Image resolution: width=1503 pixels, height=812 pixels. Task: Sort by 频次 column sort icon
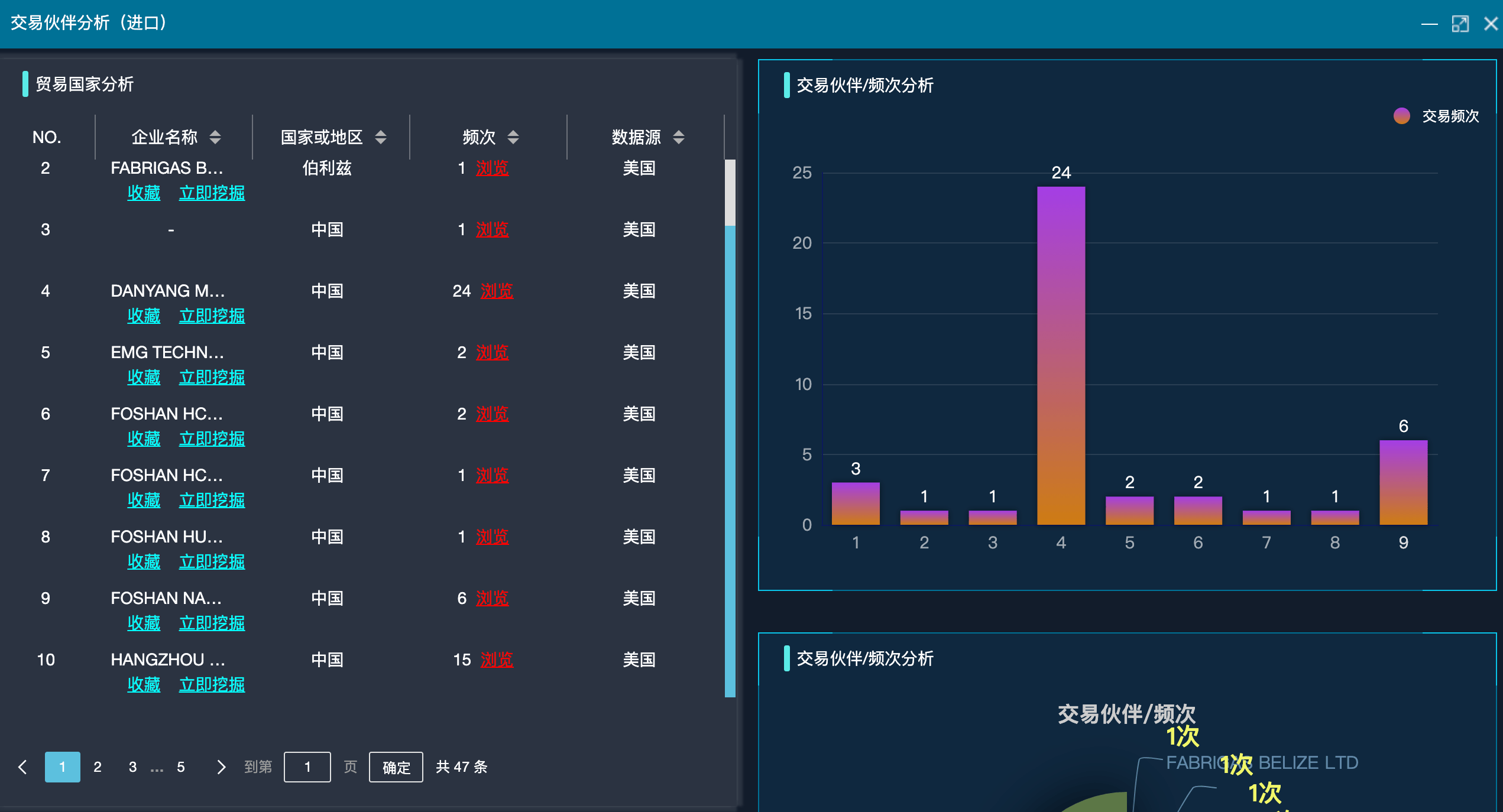513,137
